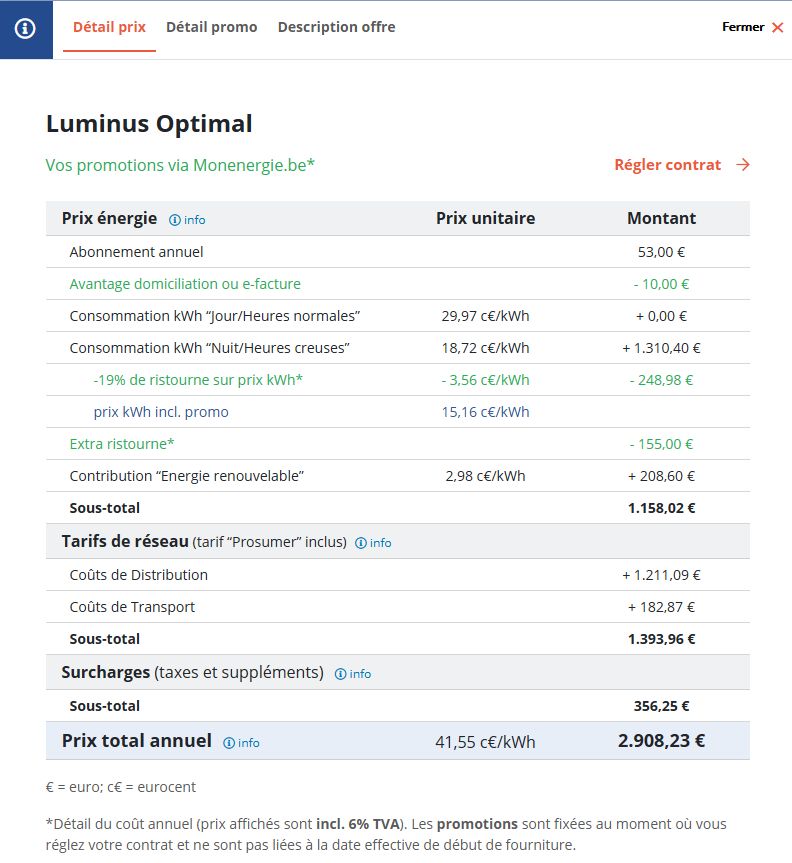Click the Montant column header
792x863 pixels.
tap(661, 219)
